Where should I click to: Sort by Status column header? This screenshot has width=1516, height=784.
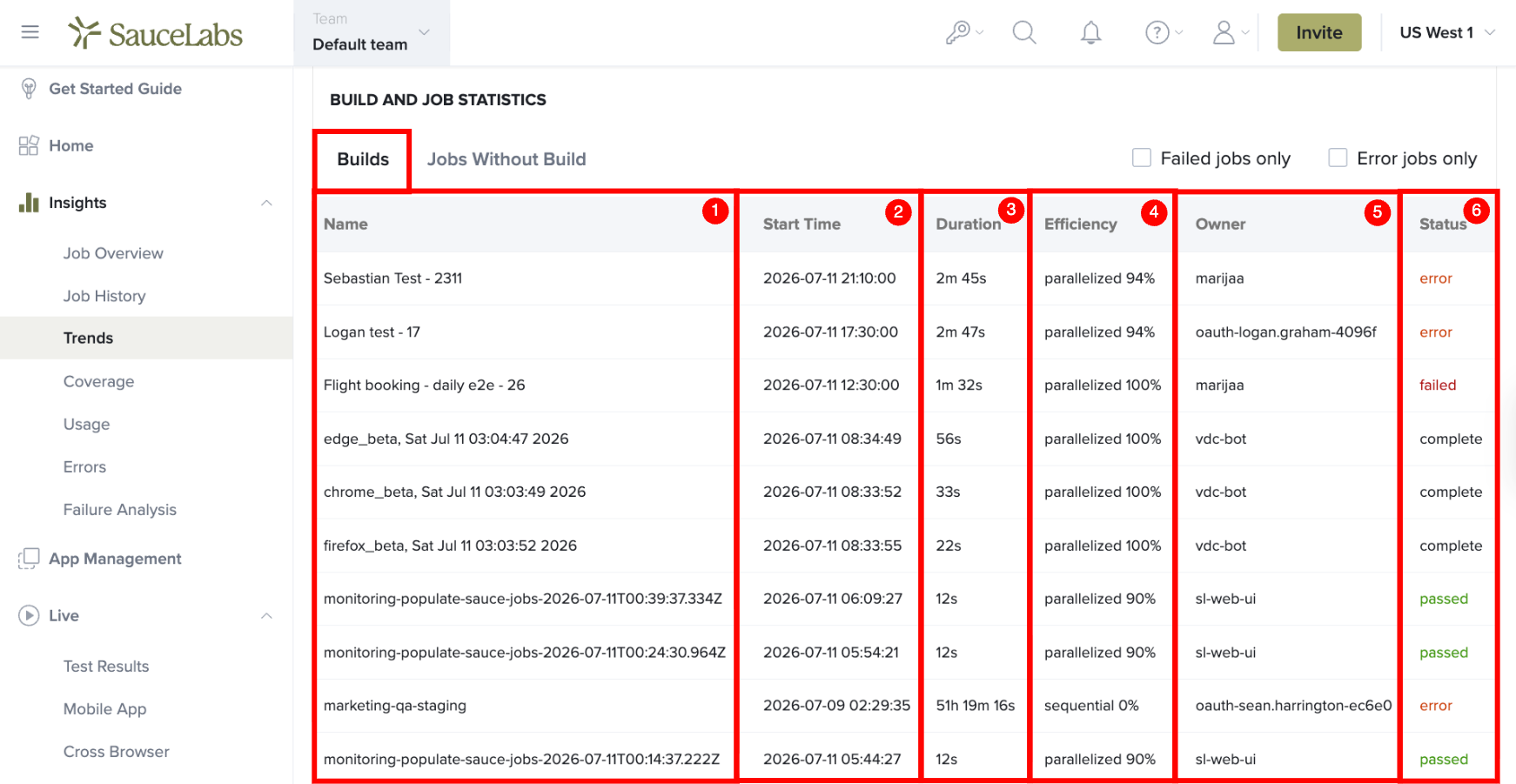coord(1443,224)
